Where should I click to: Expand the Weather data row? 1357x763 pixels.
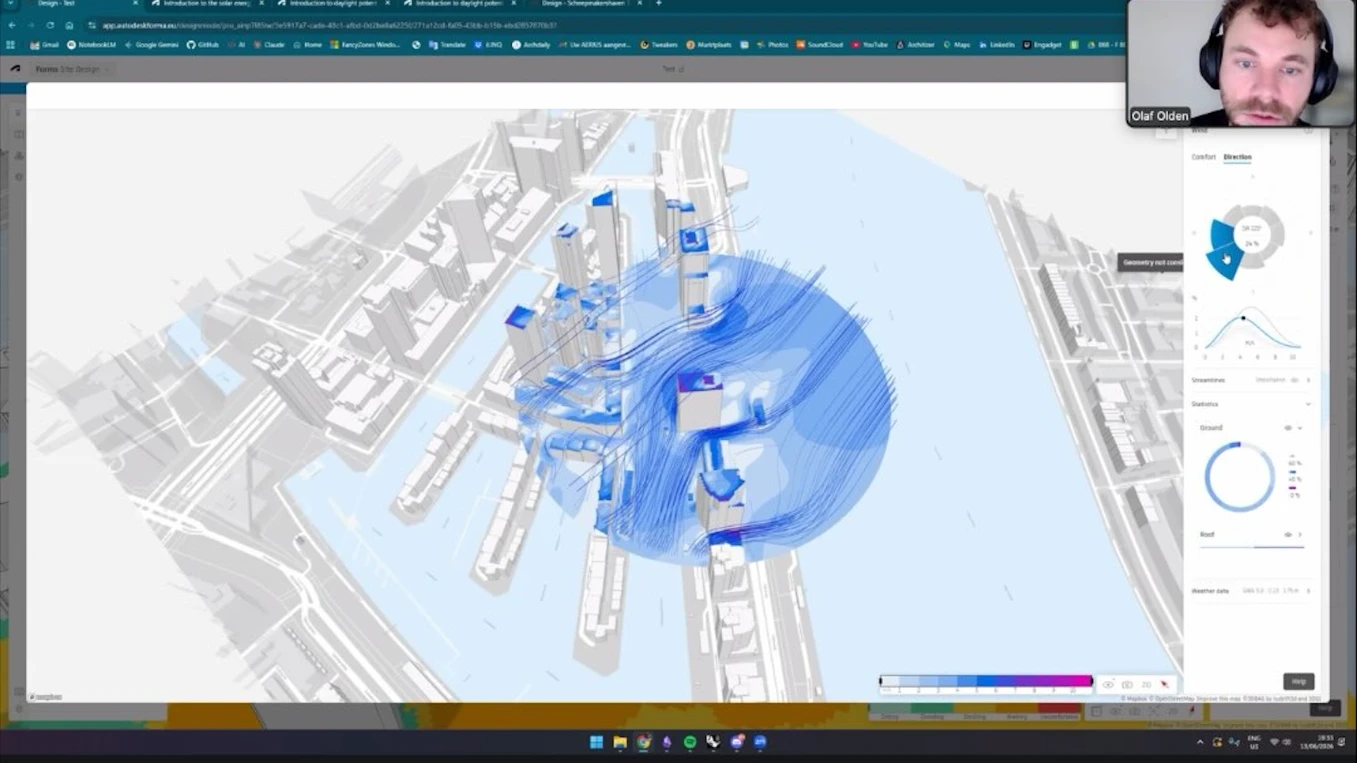[1250, 591]
